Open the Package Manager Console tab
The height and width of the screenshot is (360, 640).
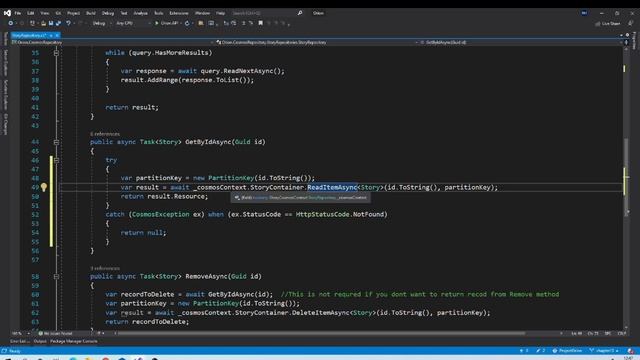pos(74,341)
